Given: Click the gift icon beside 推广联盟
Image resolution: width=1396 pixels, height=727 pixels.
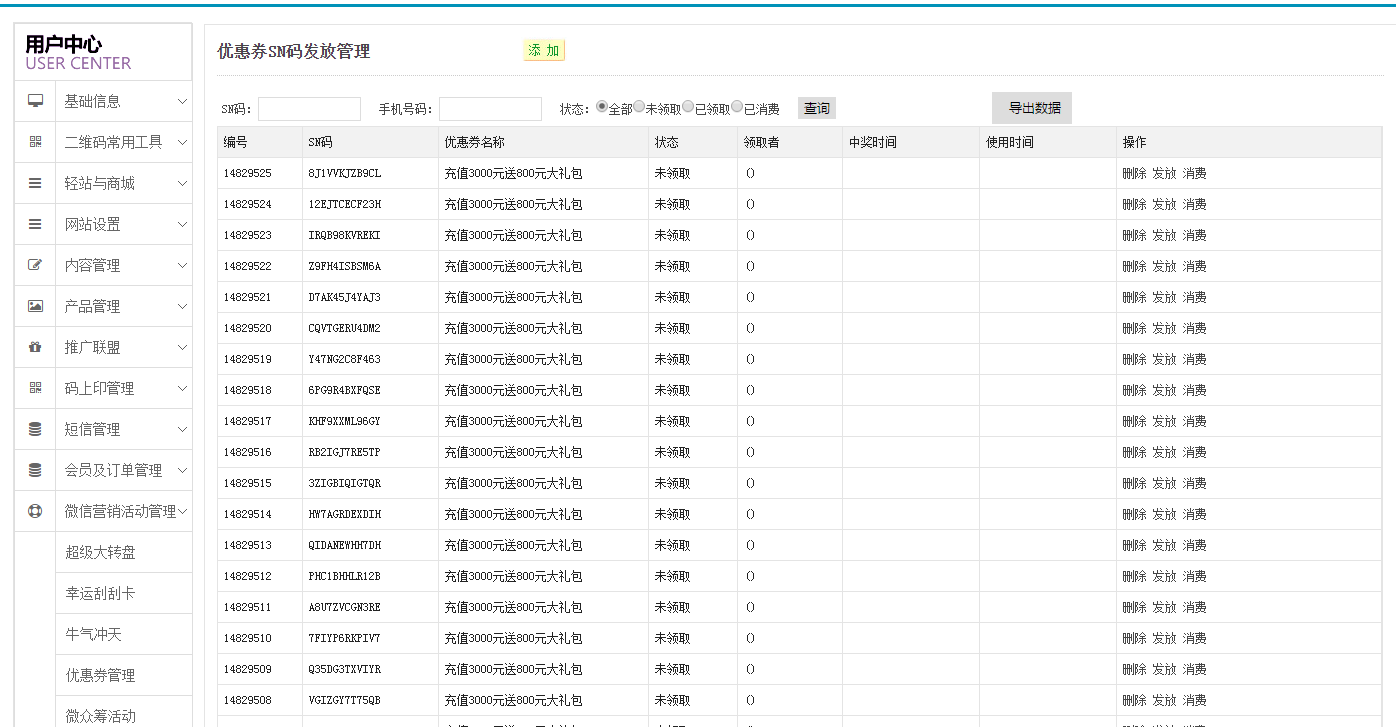Looking at the screenshot, I should point(35,347).
